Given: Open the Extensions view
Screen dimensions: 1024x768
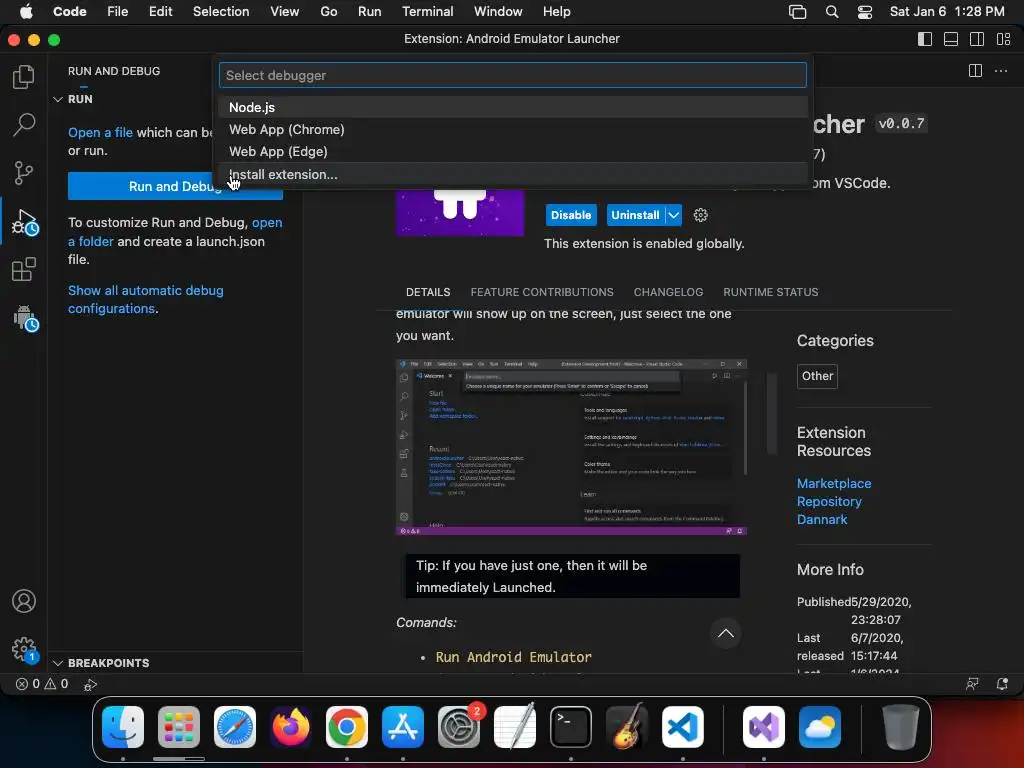Looking at the screenshot, I should pyautogui.click(x=24, y=269).
